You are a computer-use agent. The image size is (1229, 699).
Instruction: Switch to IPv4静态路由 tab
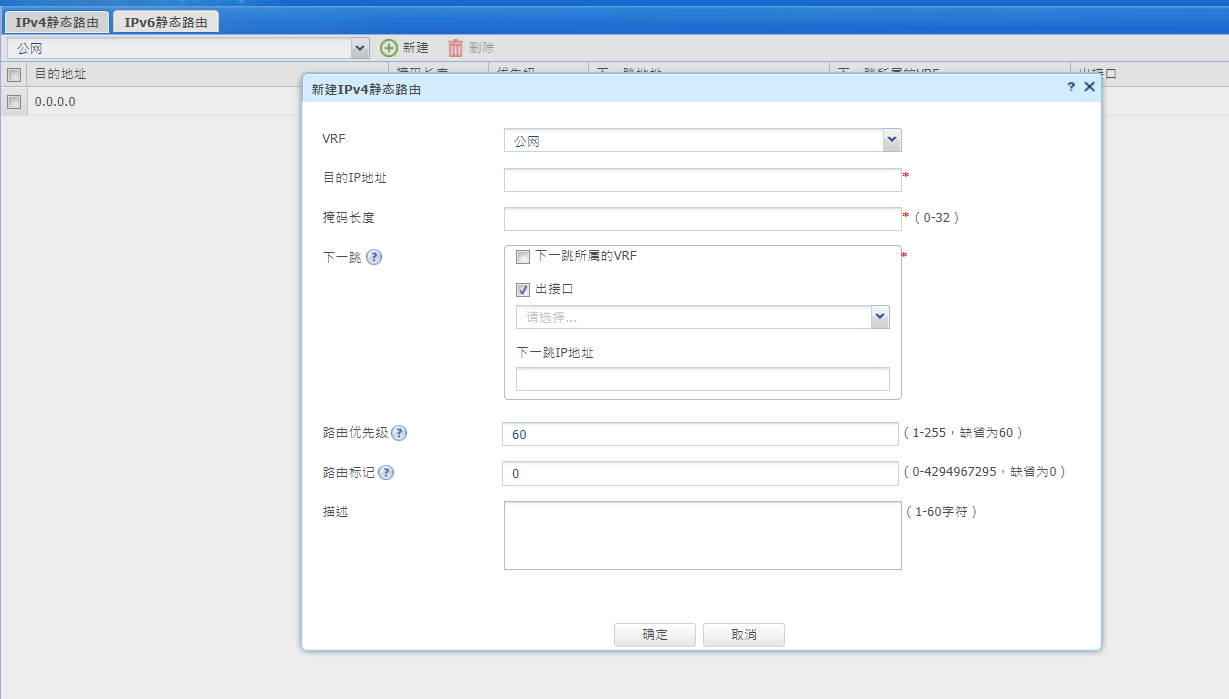pyautogui.click(x=57, y=22)
